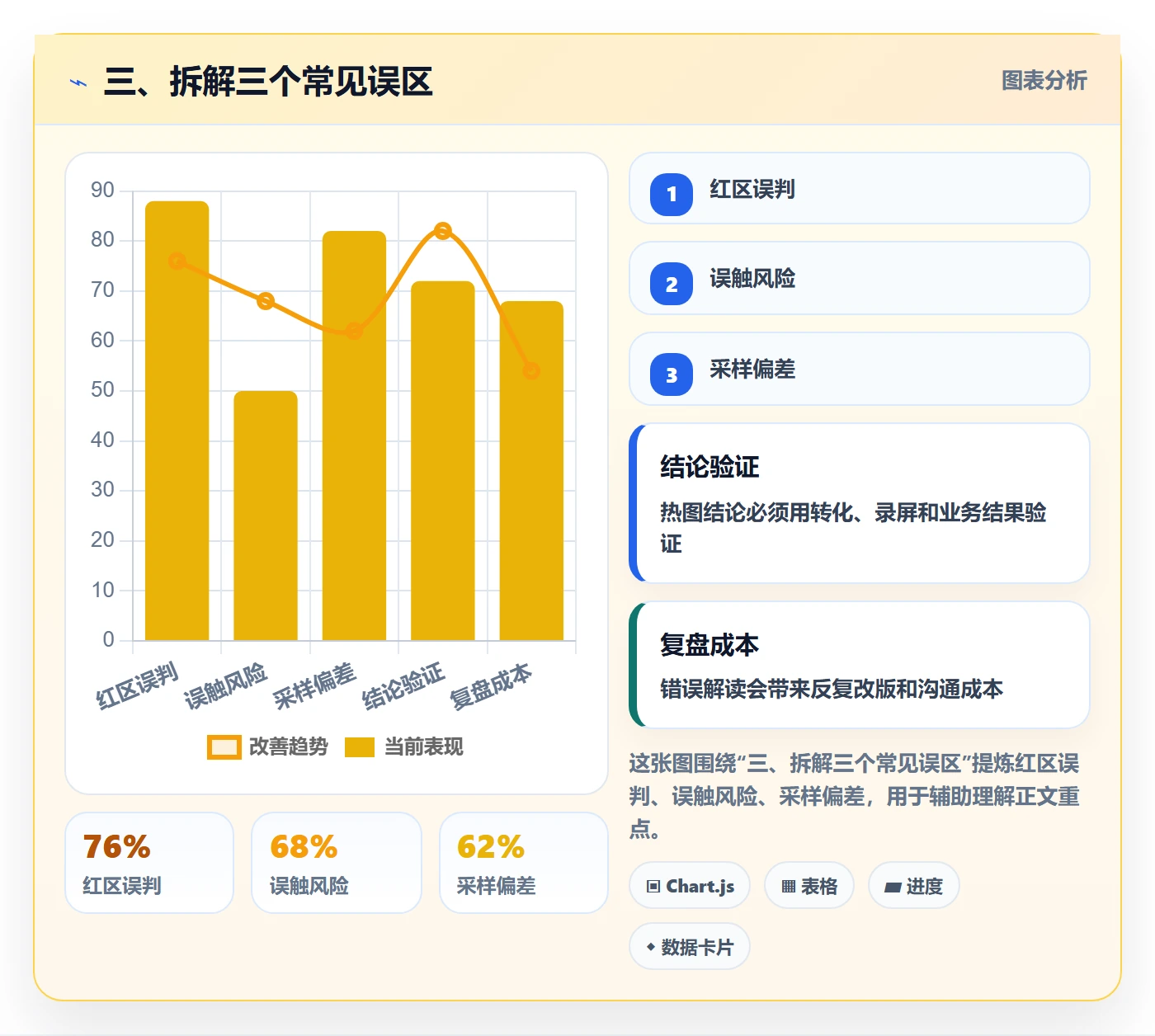Click the x-axis label 复盘成本
The image size is (1155, 1036).
coord(491,685)
